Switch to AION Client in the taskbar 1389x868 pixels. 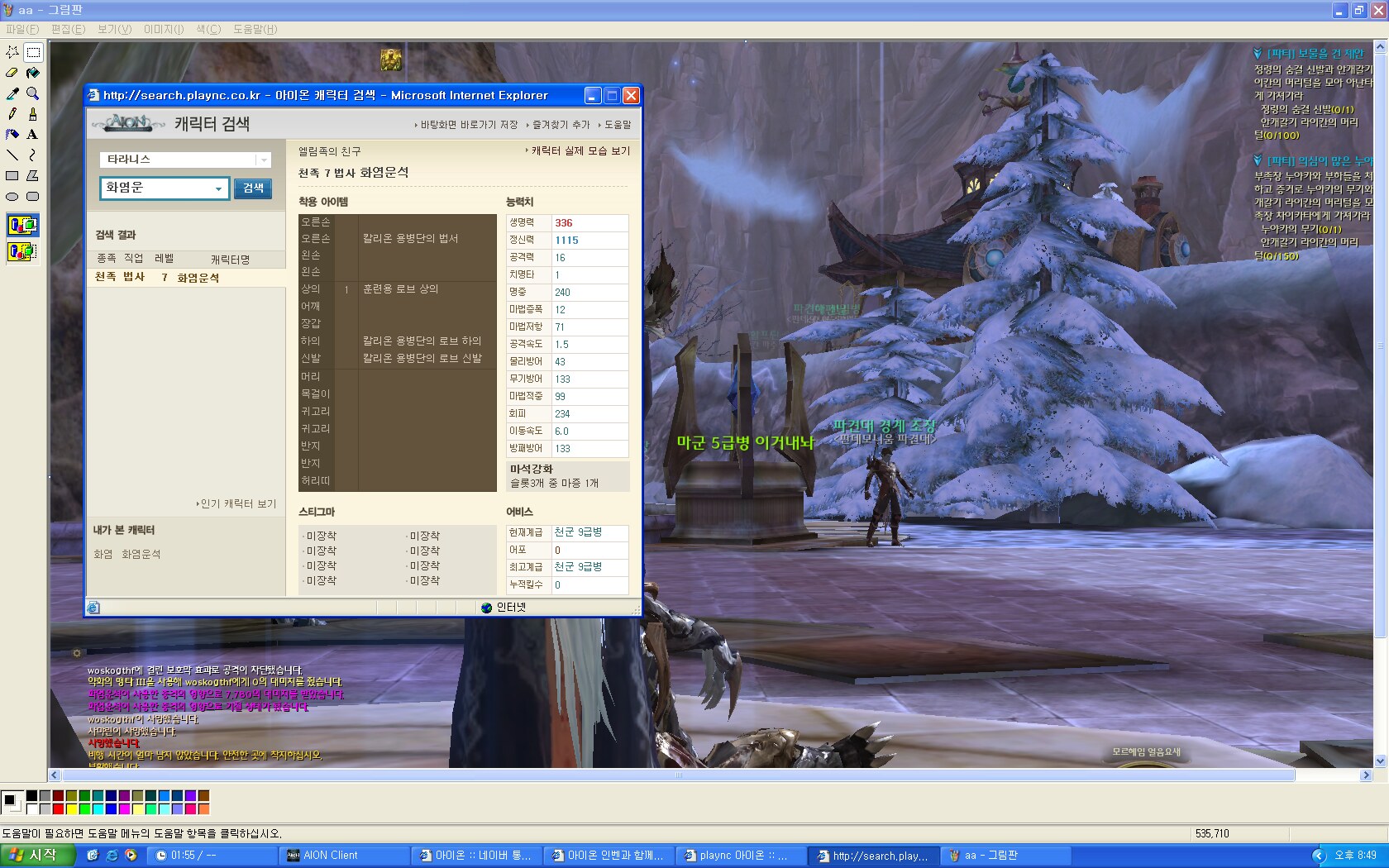point(343,856)
